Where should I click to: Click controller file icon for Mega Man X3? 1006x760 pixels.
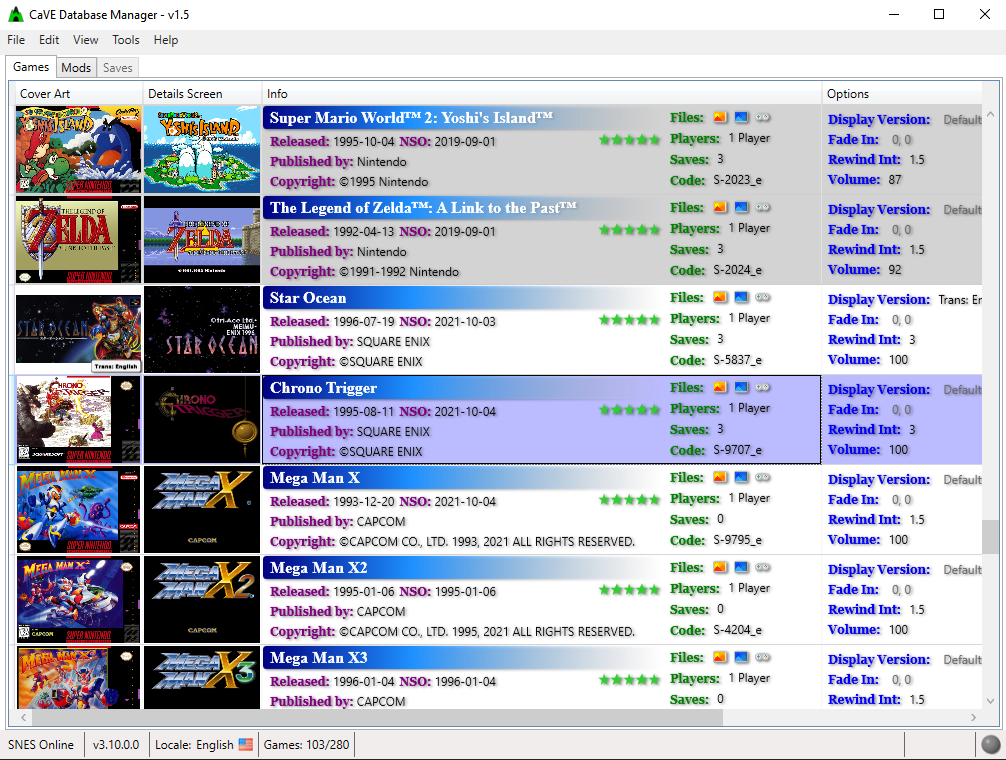[x=762, y=657]
